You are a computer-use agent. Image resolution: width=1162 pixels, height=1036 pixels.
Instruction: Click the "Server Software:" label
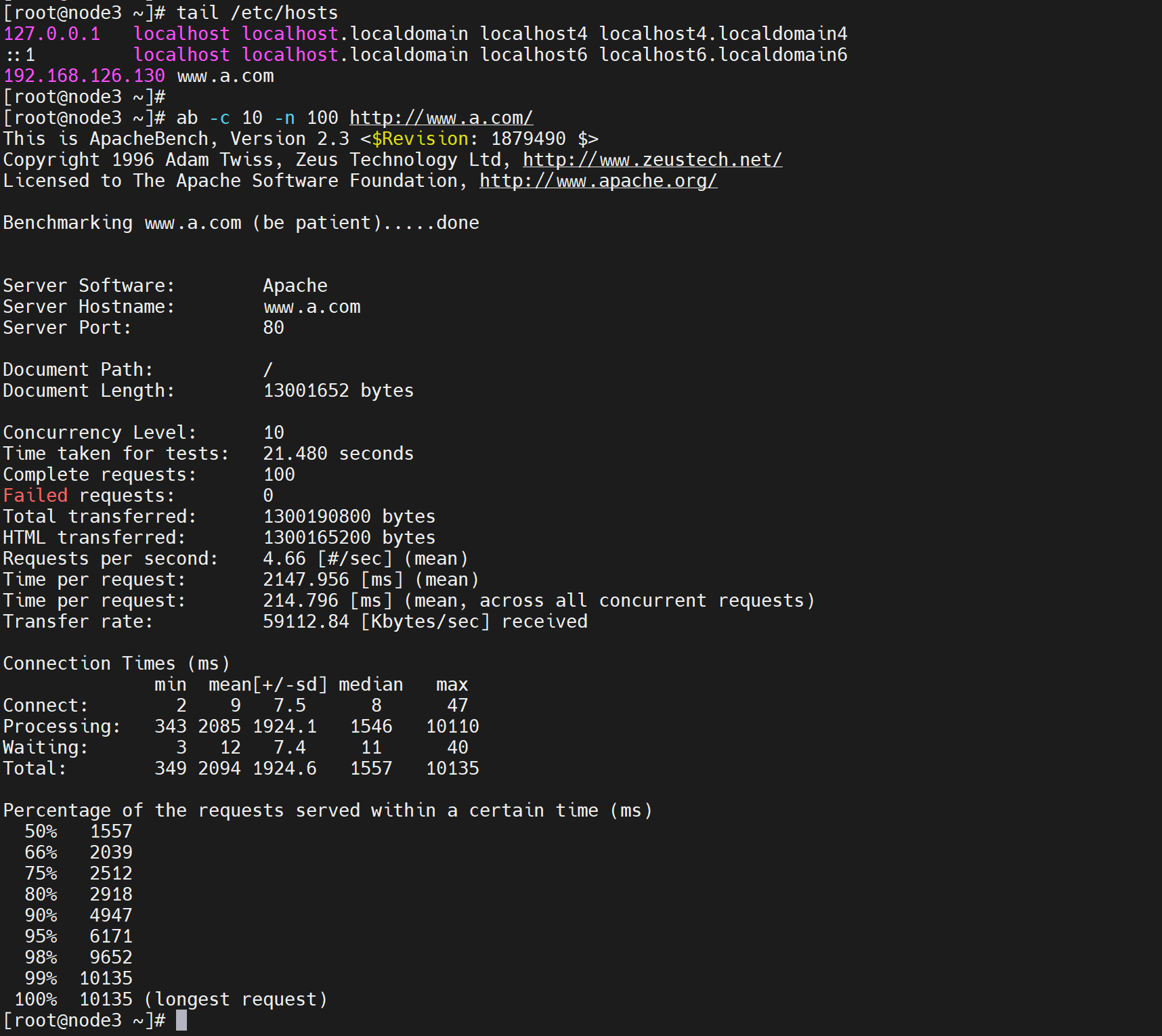[x=89, y=286]
